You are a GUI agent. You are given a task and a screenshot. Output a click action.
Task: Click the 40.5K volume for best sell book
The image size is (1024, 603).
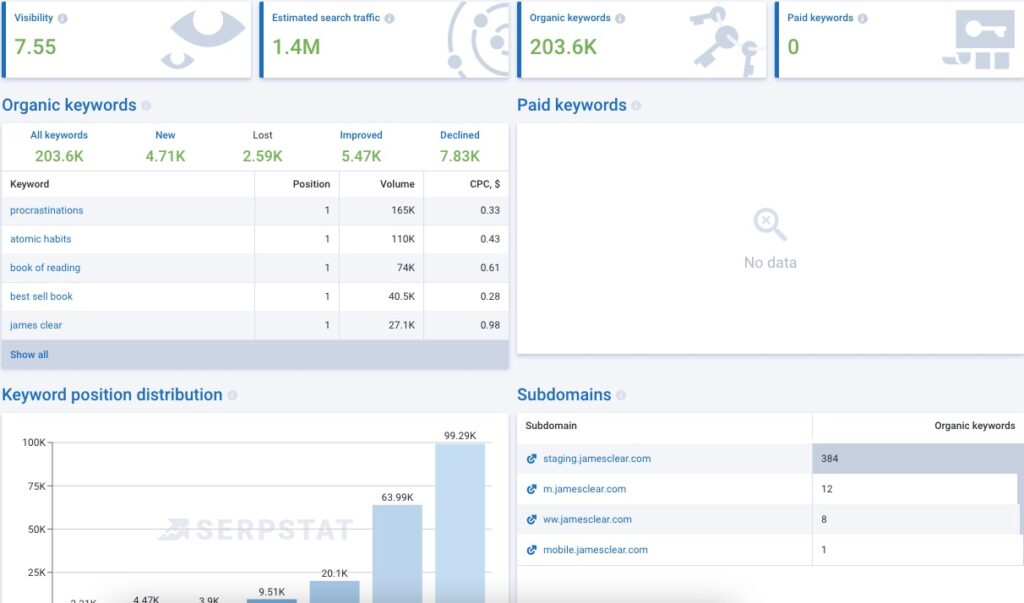tap(402, 297)
